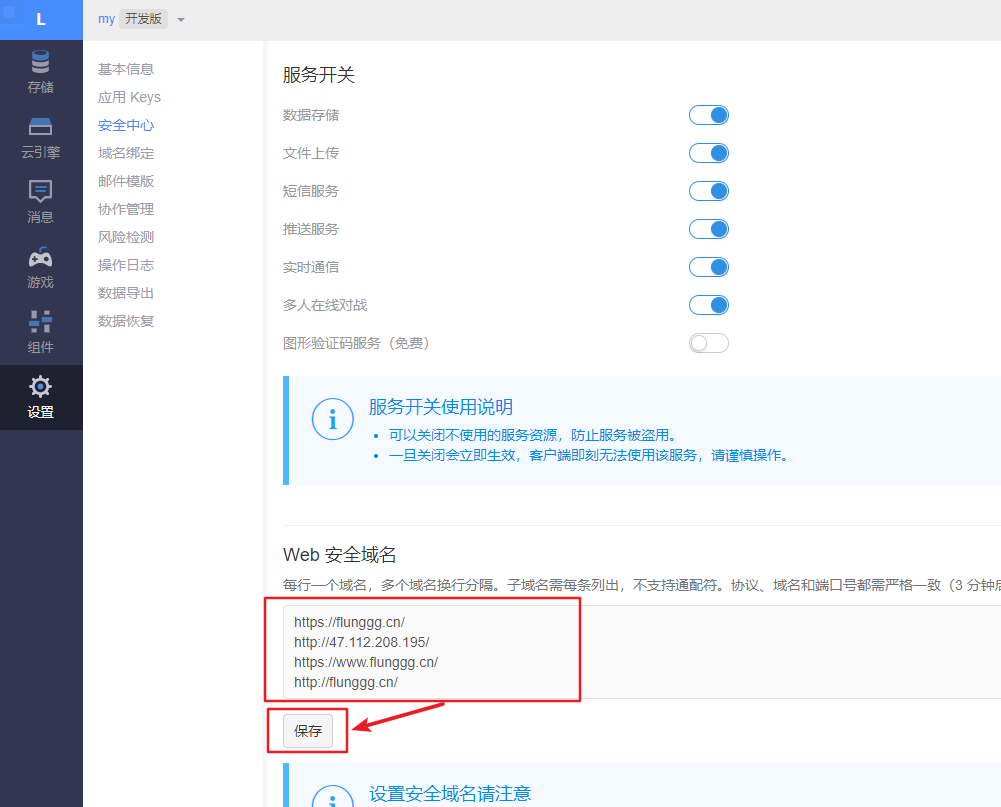Click the http://47.112.208.195/ line
The width and height of the screenshot is (1001, 807).
(x=361, y=642)
